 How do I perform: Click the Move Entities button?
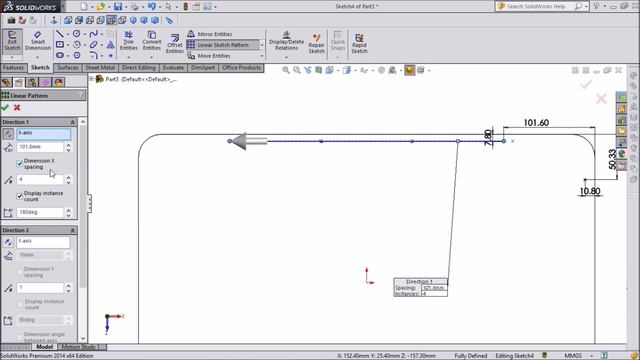(x=209, y=56)
